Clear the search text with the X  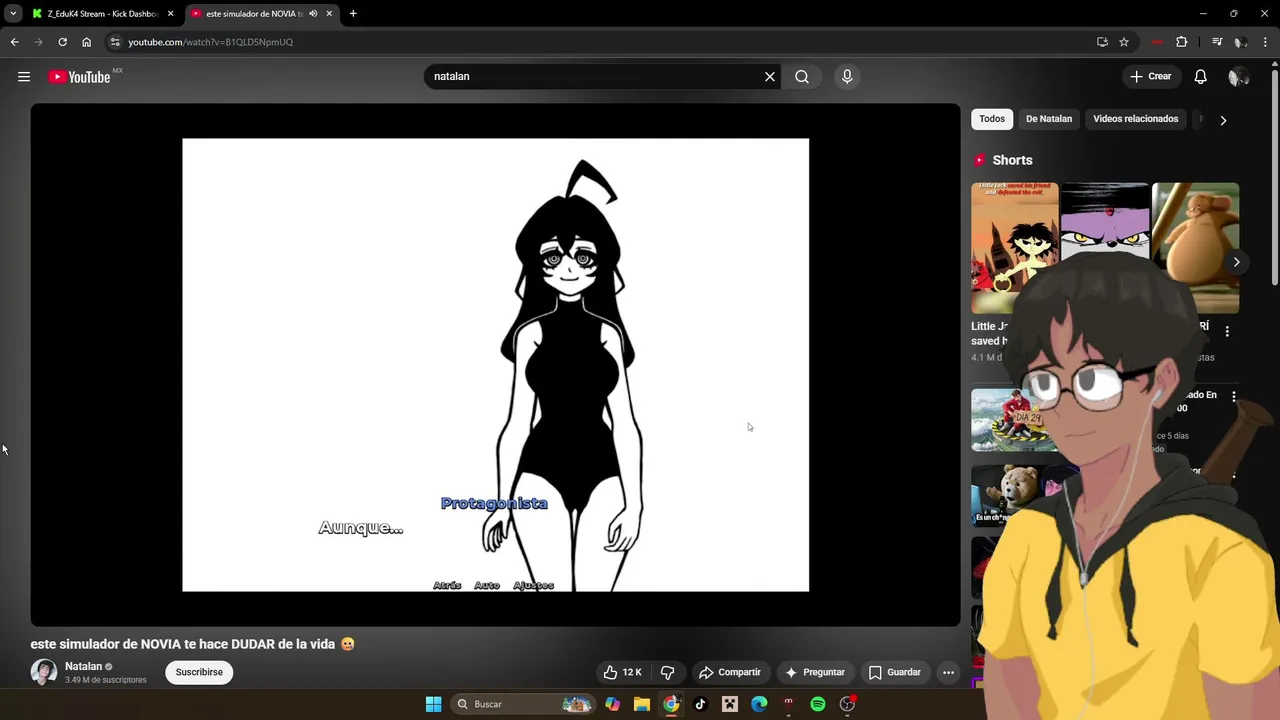tap(770, 77)
